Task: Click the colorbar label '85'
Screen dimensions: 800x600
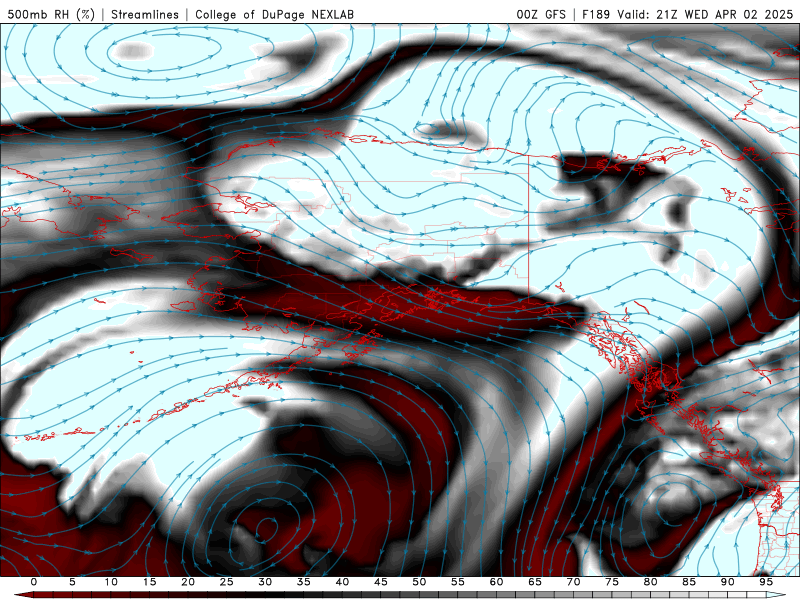Action: (689, 582)
